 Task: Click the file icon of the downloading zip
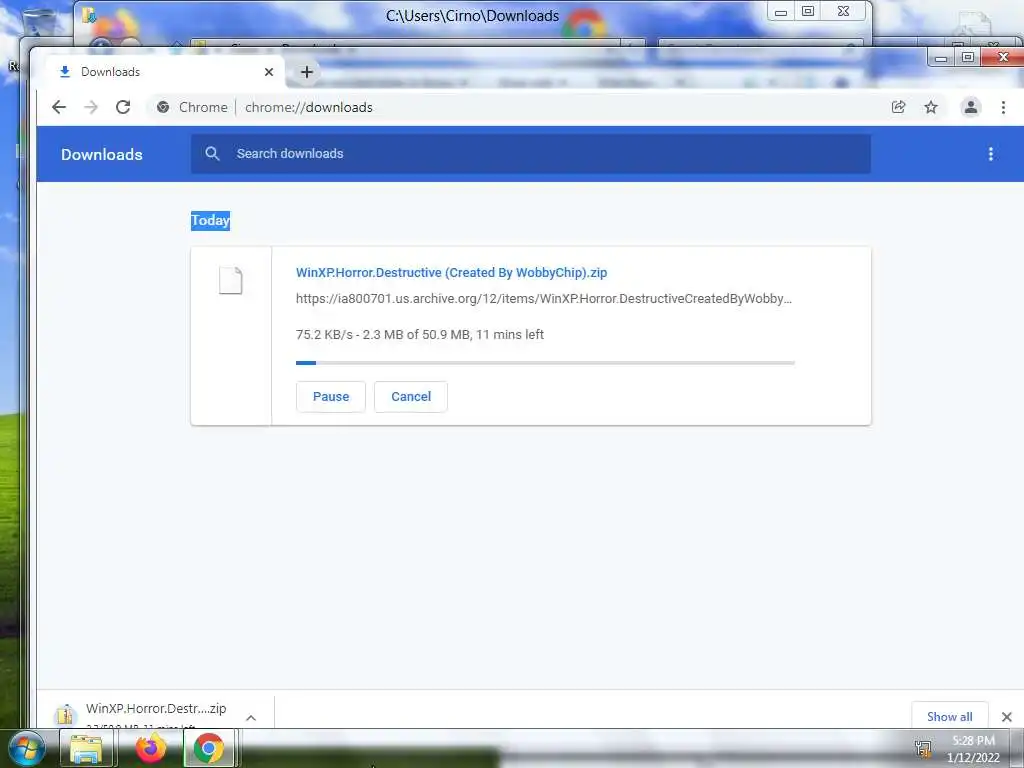pyautogui.click(x=231, y=281)
